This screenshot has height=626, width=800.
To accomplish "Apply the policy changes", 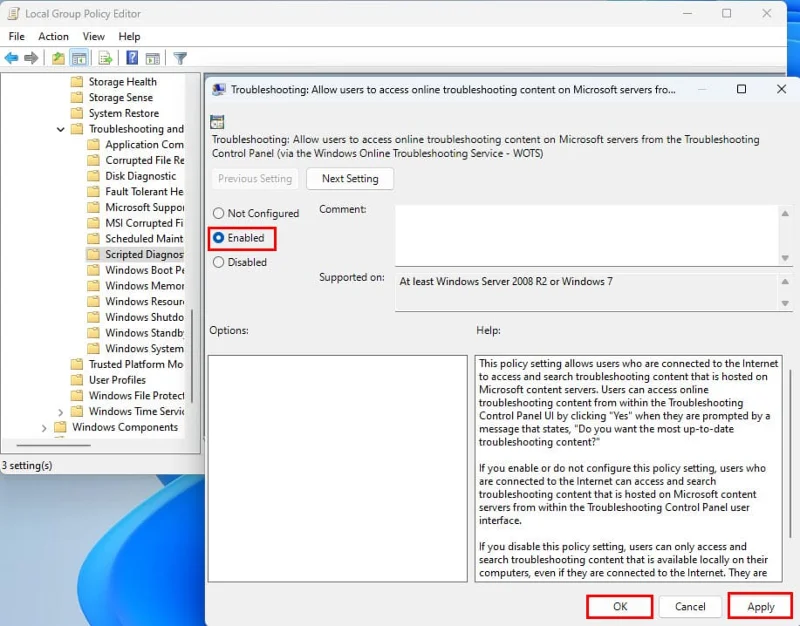I will pos(759,607).
